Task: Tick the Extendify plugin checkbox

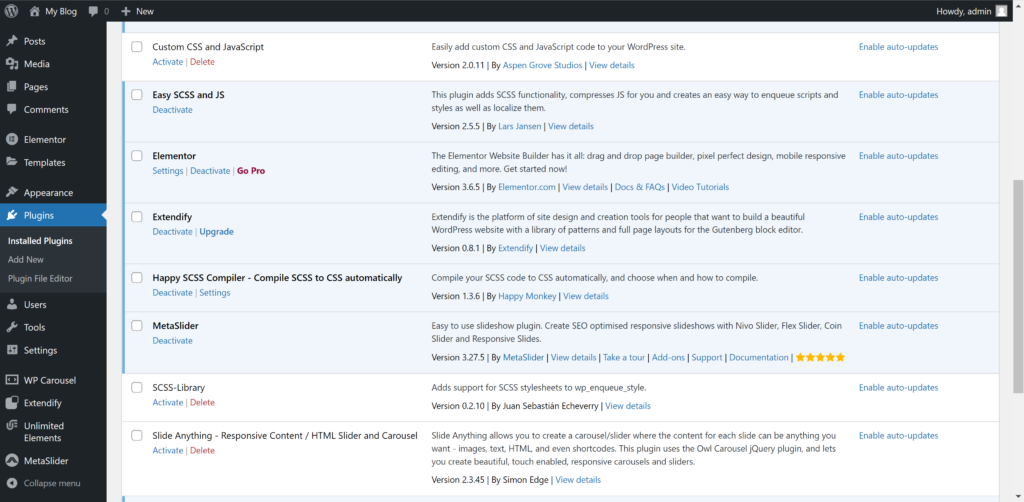Action: pyautogui.click(x=136, y=217)
